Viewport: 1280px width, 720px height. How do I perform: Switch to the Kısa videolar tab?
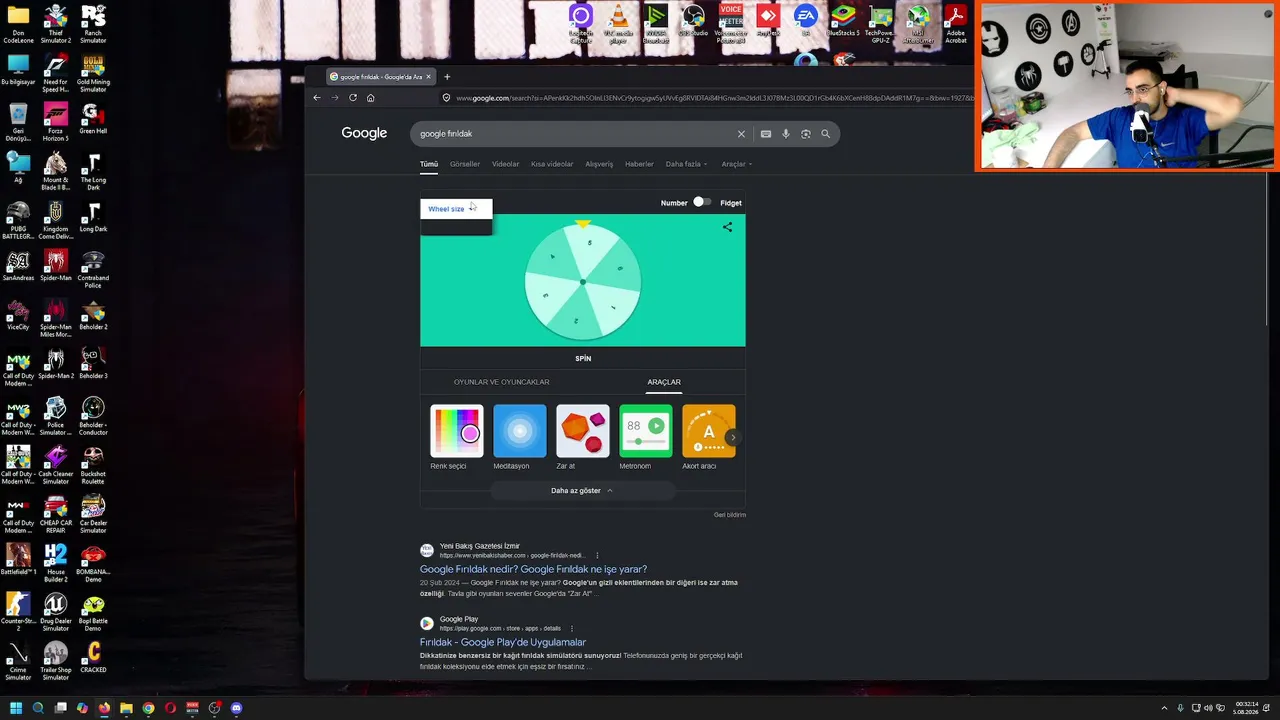pyautogui.click(x=552, y=164)
